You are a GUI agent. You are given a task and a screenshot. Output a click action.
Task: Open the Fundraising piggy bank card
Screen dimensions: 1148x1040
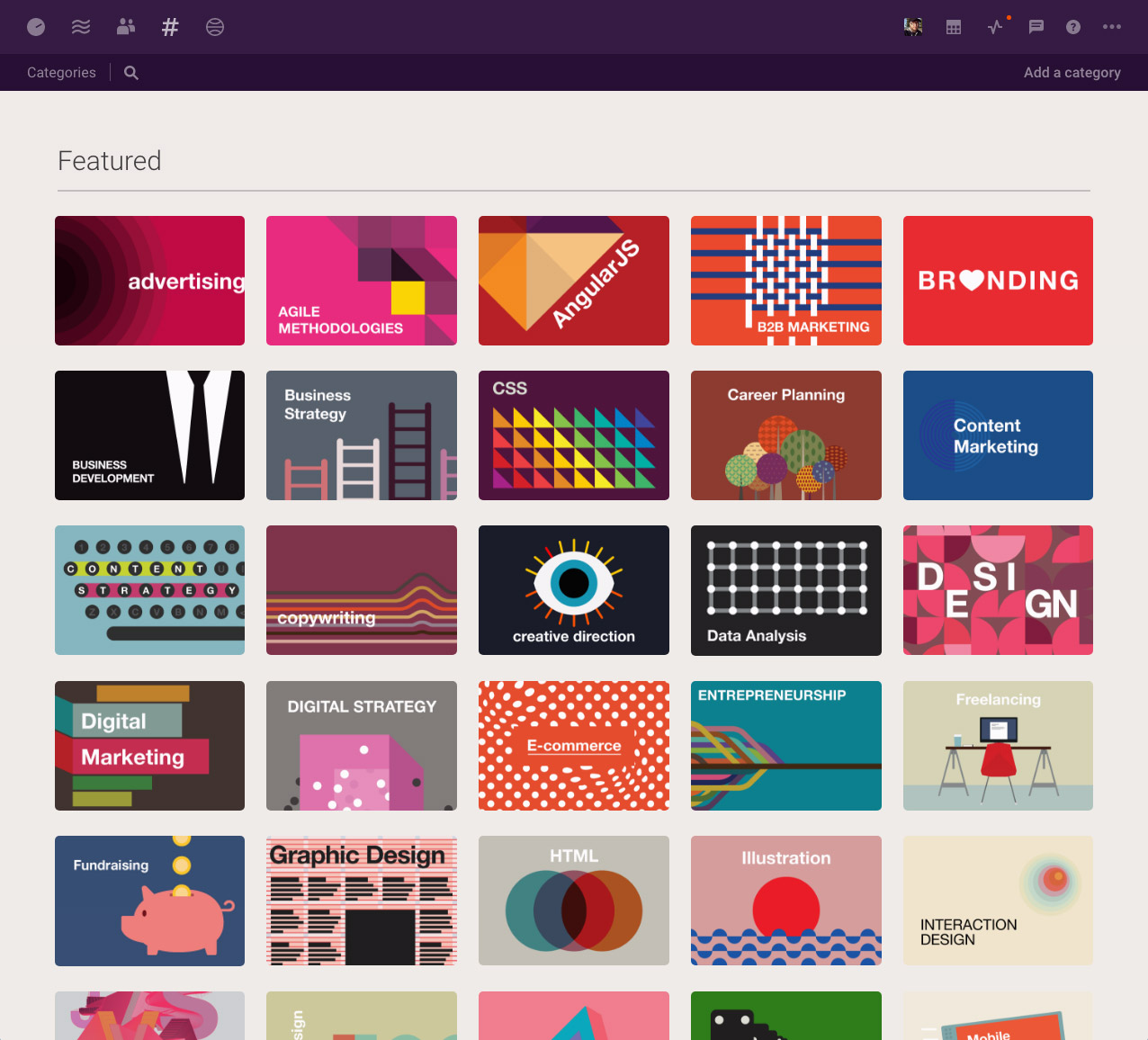(x=149, y=901)
